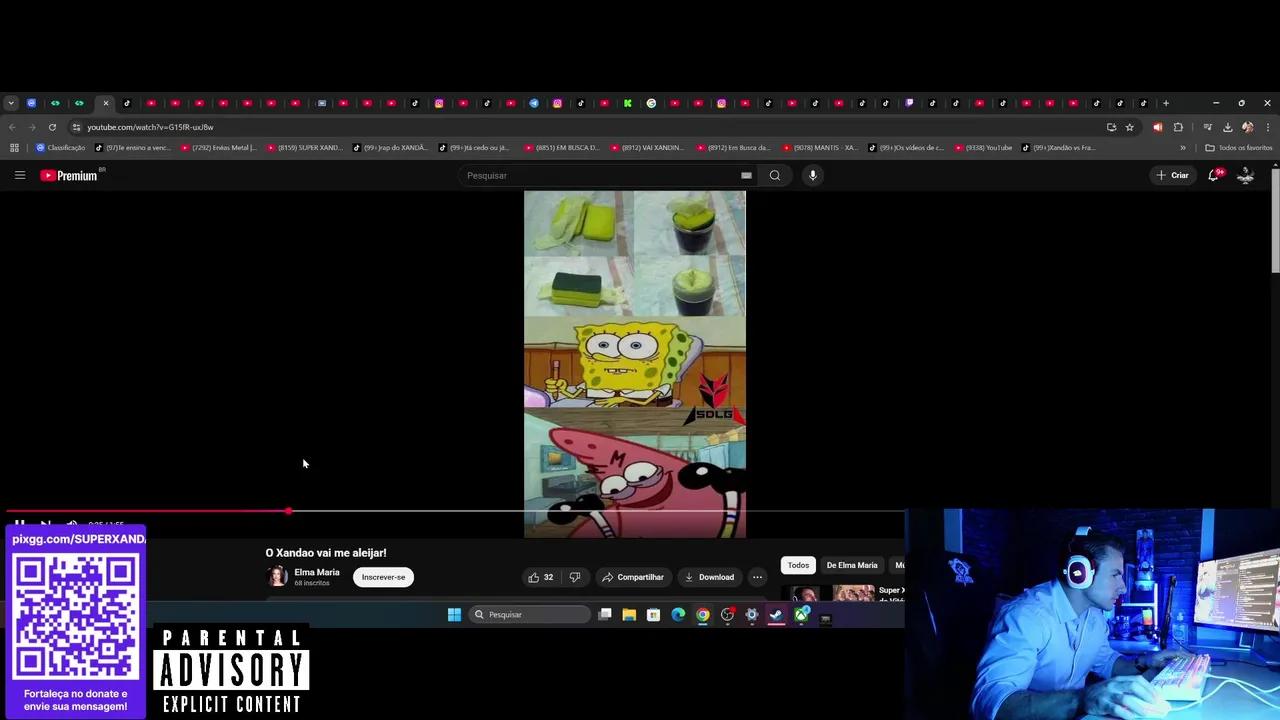Open Classificação bookmark
The width and height of the screenshot is (1280, 720).
tap(60, 147)
